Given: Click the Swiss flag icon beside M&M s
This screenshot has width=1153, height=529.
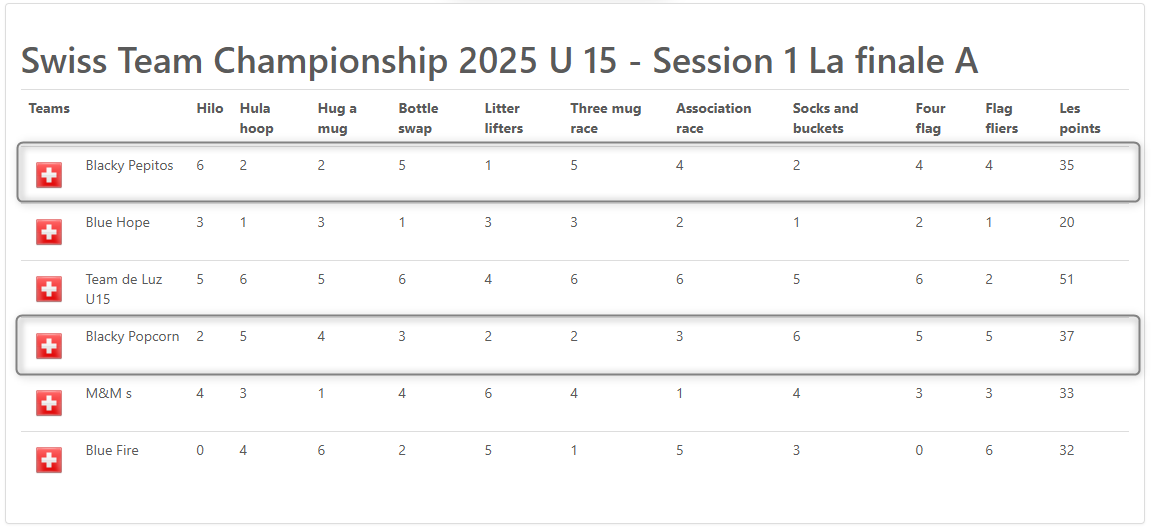Looking at the screenshot, I should (49, 402).
